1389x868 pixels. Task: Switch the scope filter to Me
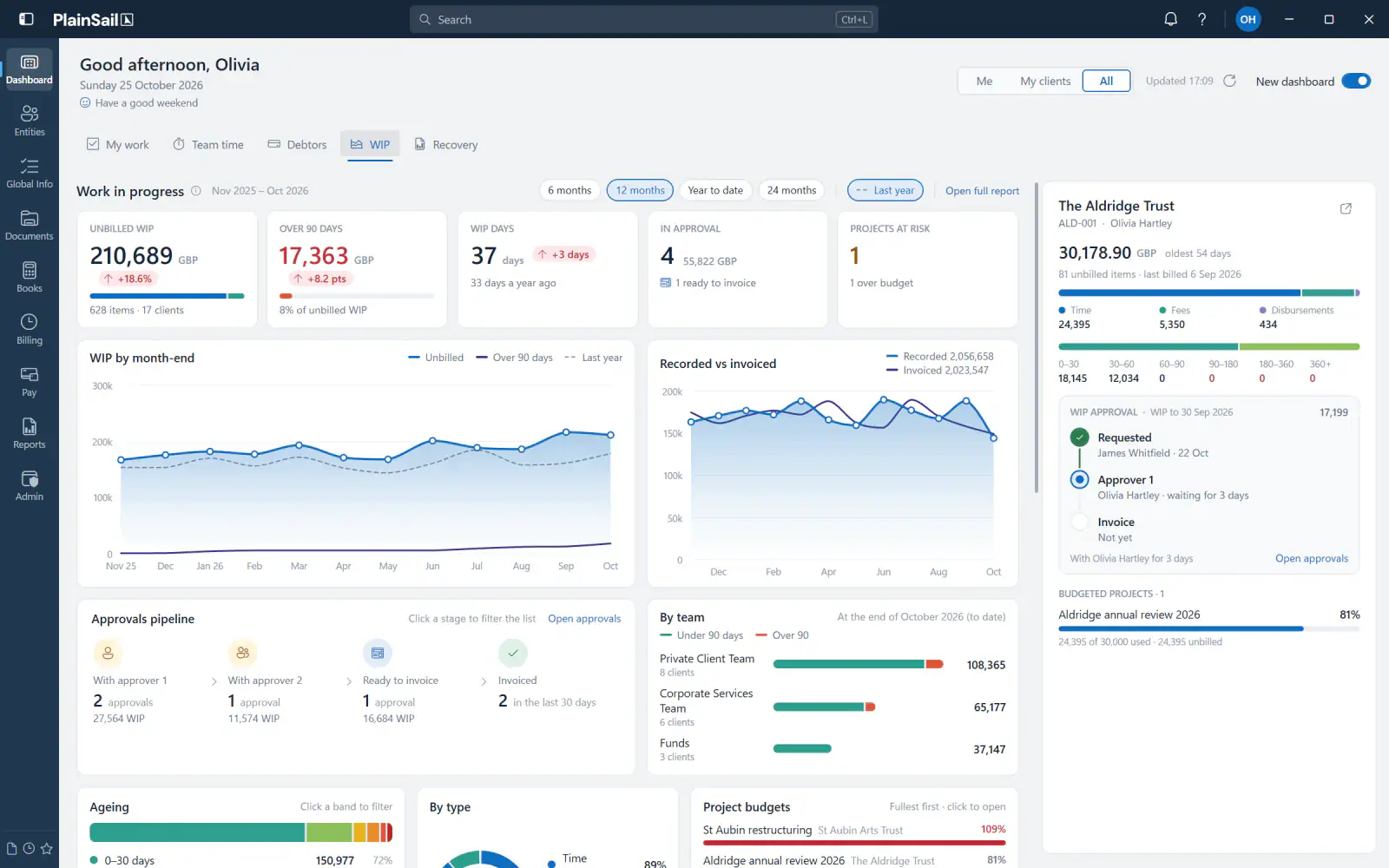(x=984, y=81)
